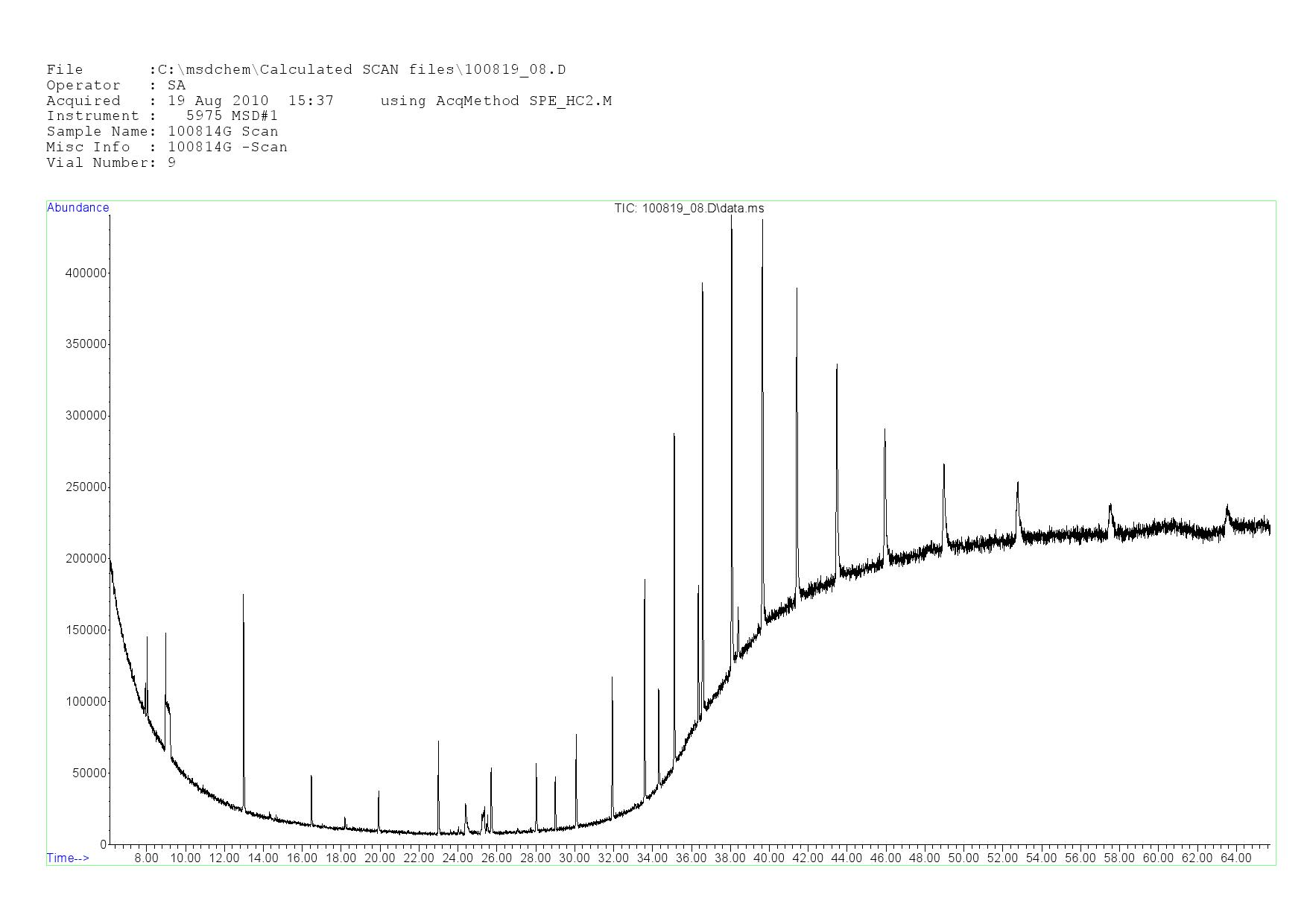Viewport: 1307px width, 924px height.
Task: Click the 30.00 time axis label
Action: click(x=575, y=858)
